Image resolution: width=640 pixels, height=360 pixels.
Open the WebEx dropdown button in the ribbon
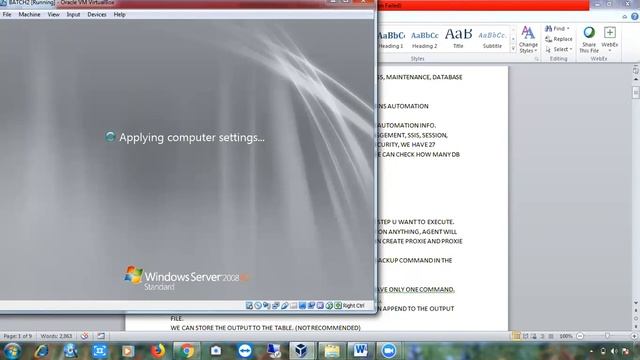(x=610, y=40)
